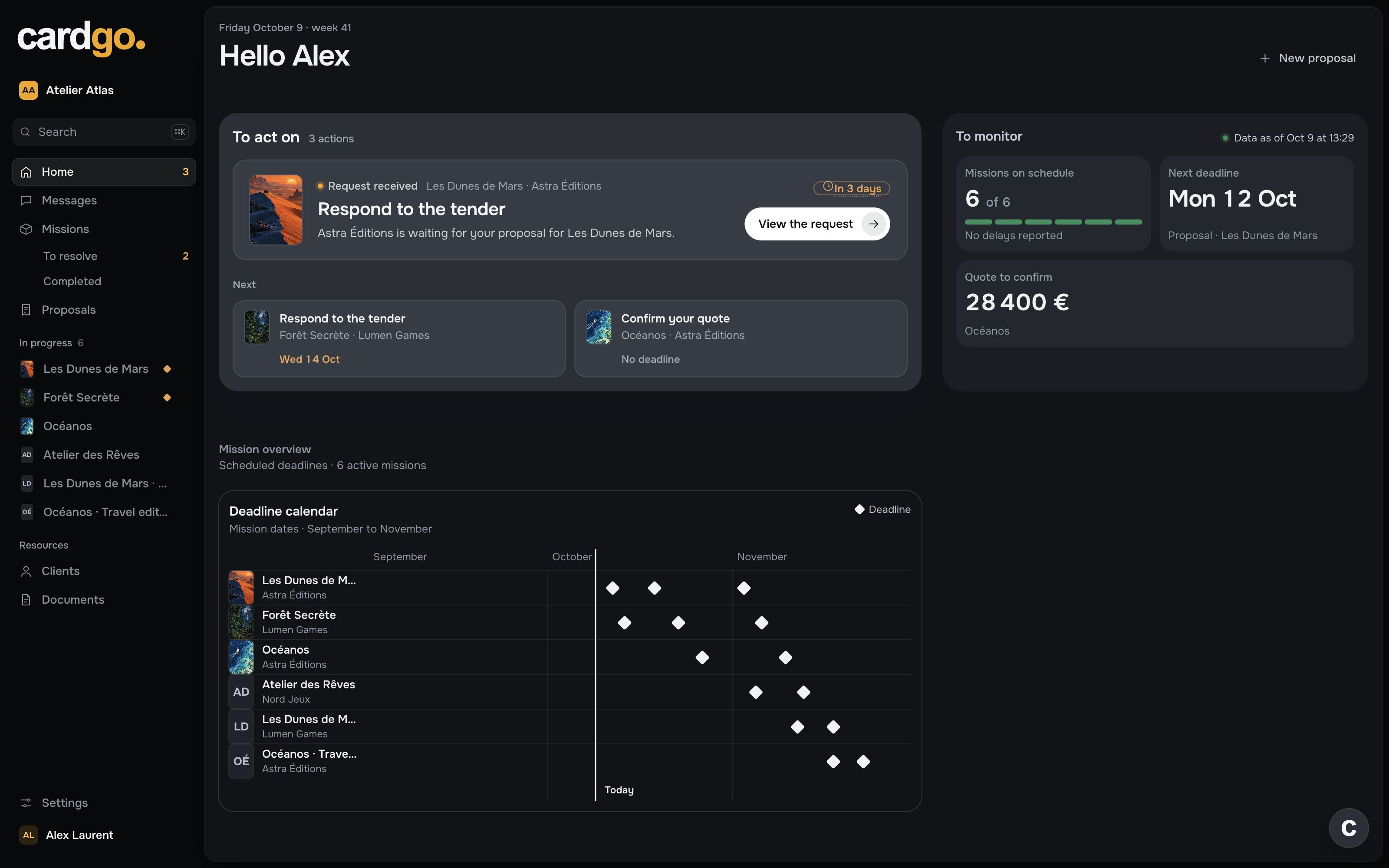1389x868 pixels.
Task: Click the Search input field
Action: [x=105, y=132]
